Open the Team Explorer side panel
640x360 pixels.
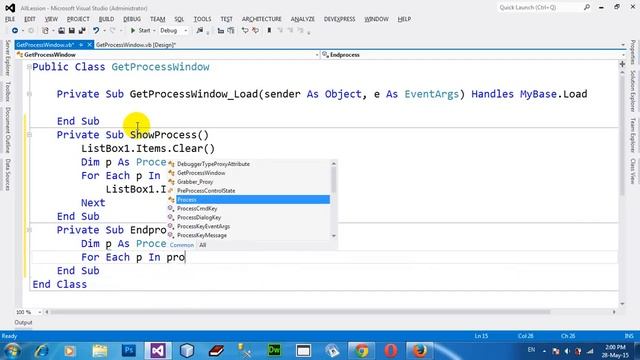[633, 135]
